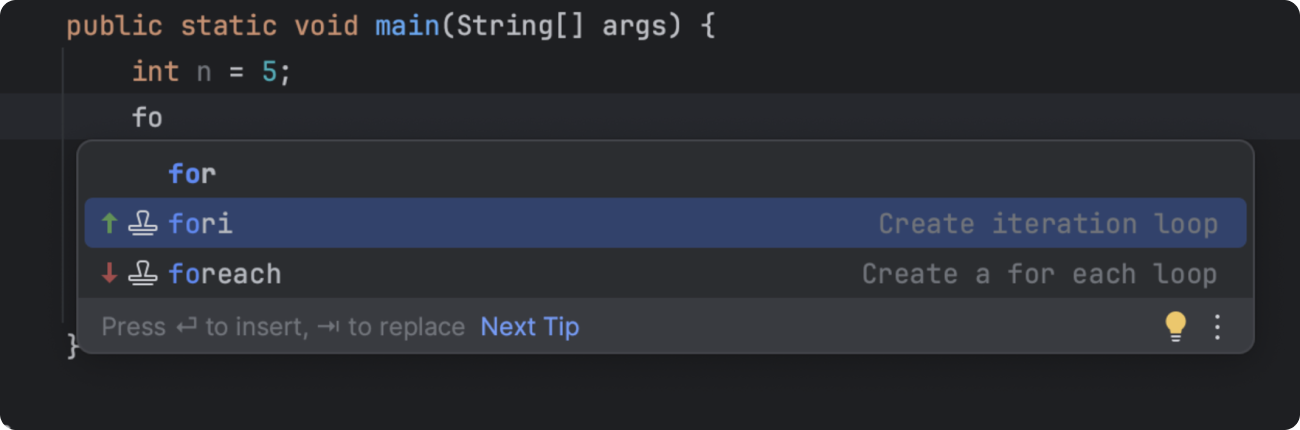Click the "main" method name
This screenshot has width=1300, height=430.
click(407, 26)
